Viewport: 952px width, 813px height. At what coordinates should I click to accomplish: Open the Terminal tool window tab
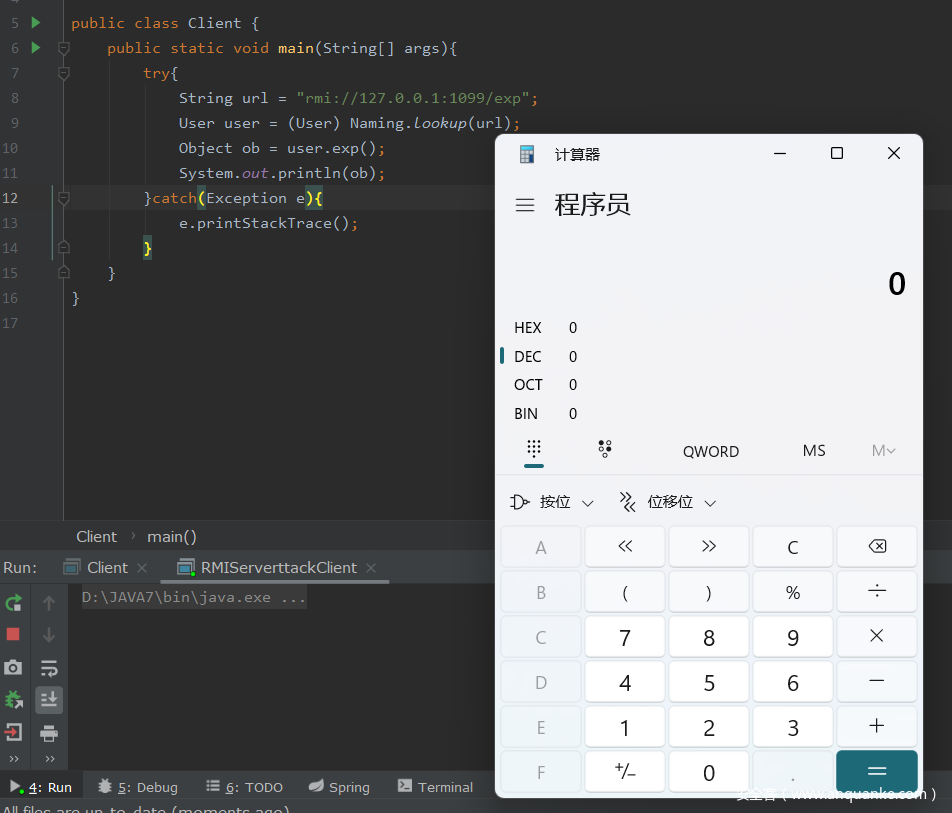435,787
